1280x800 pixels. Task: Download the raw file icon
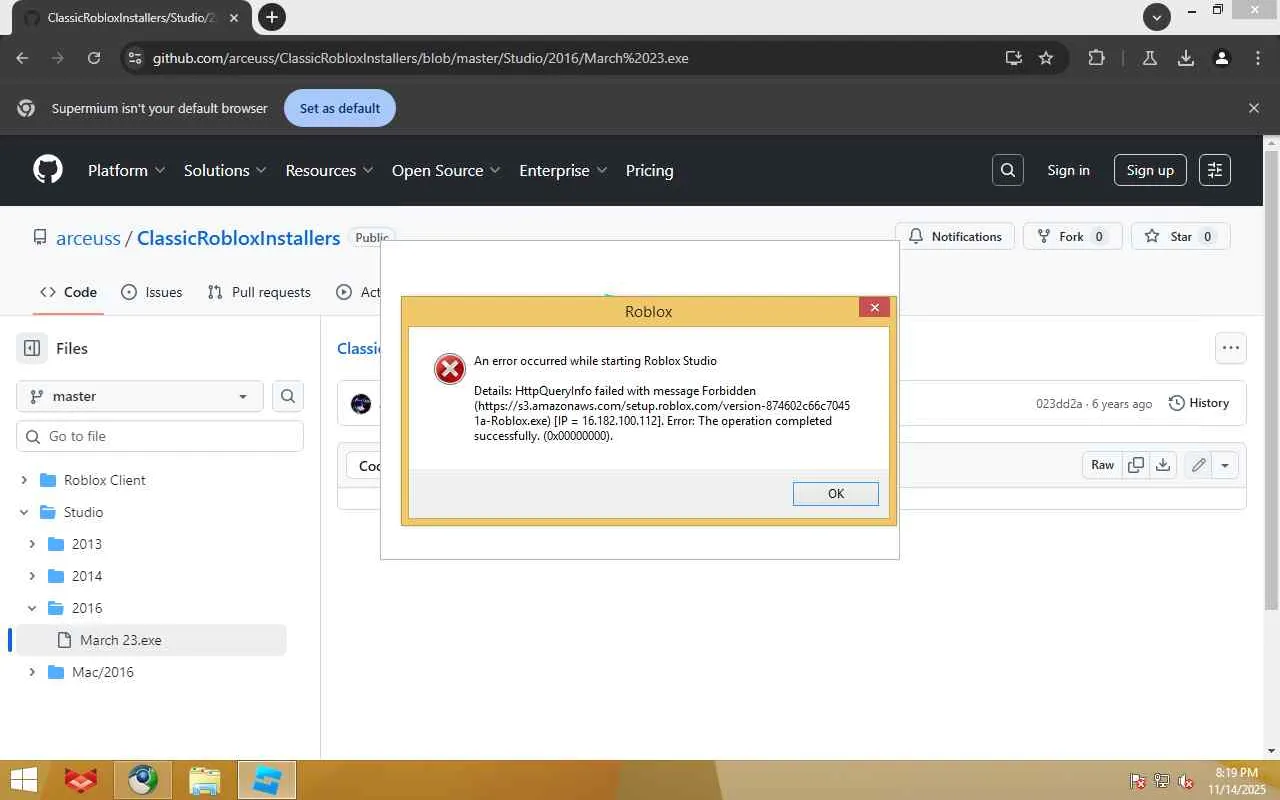point(1162,465)
